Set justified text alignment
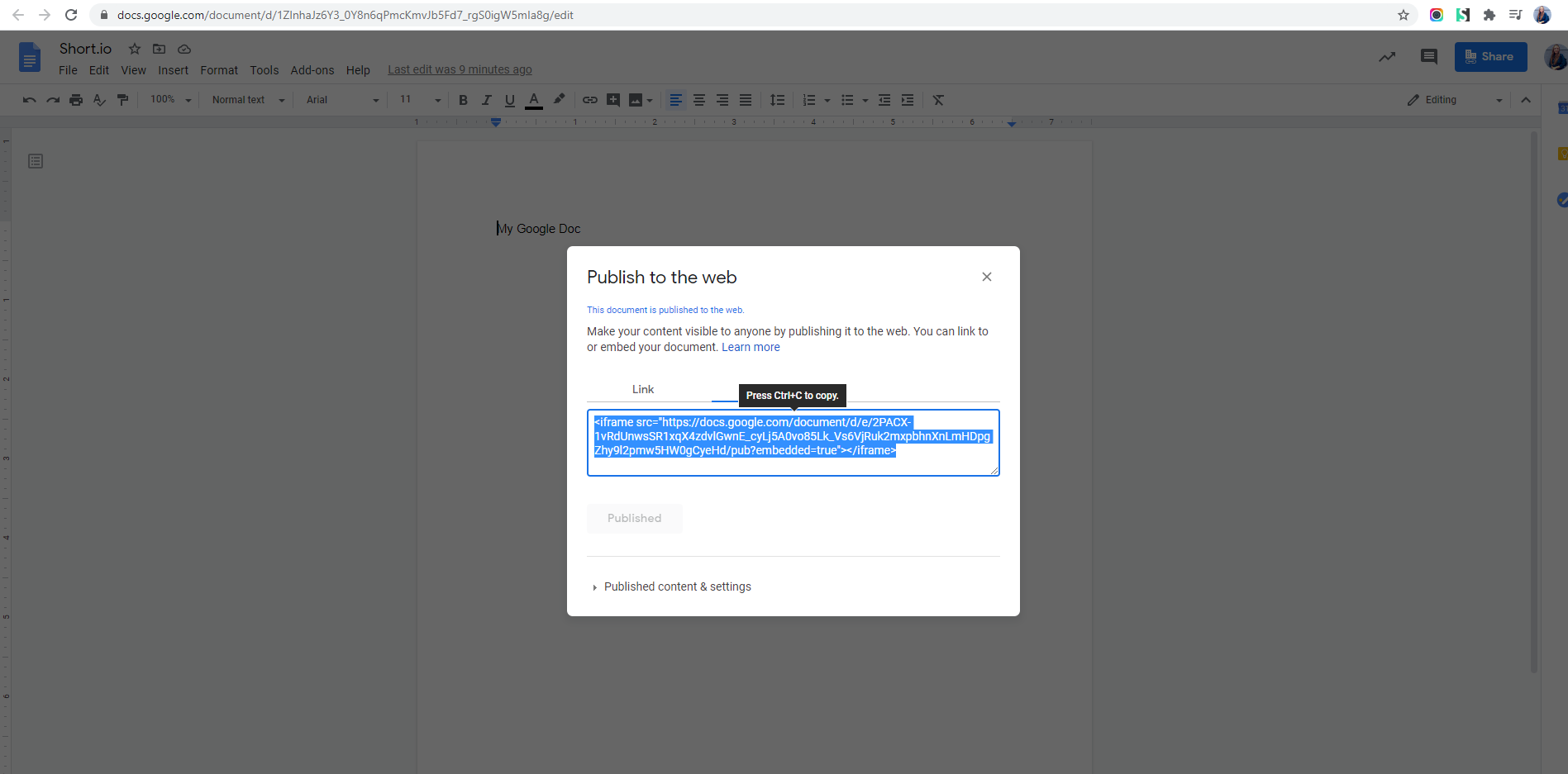This screenshot has width=1568, height=774. 746,100
